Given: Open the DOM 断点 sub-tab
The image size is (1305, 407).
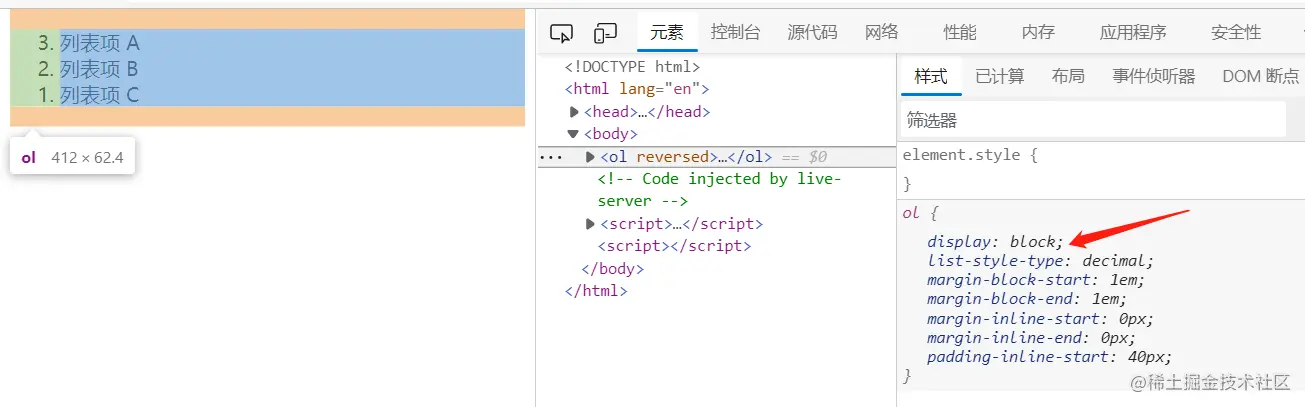Looking at the screenshot, I should point(1260,76).
